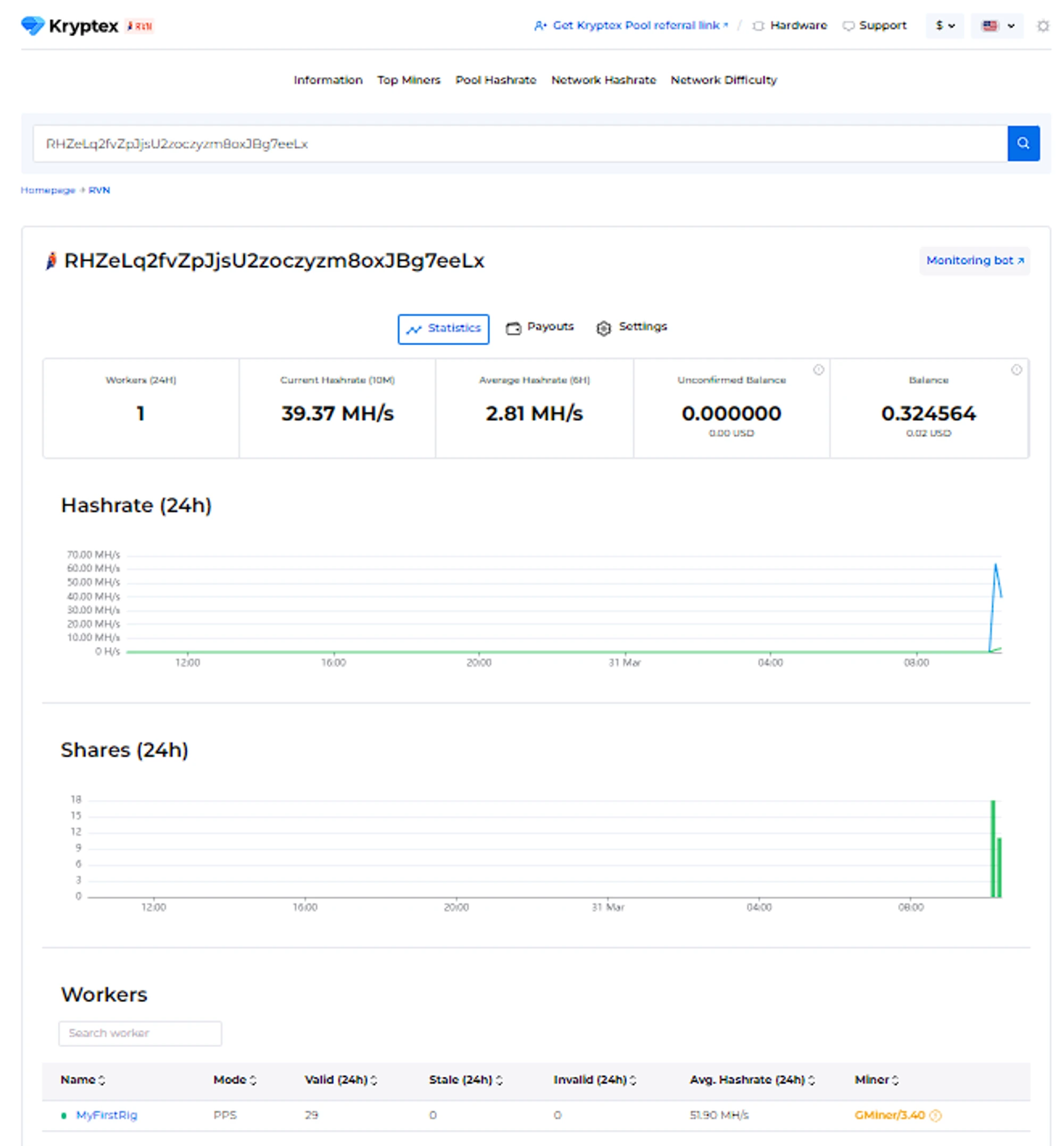Open the language flag dropdown
This screenshot has height=1146, width=1064.
coord(996,26)
